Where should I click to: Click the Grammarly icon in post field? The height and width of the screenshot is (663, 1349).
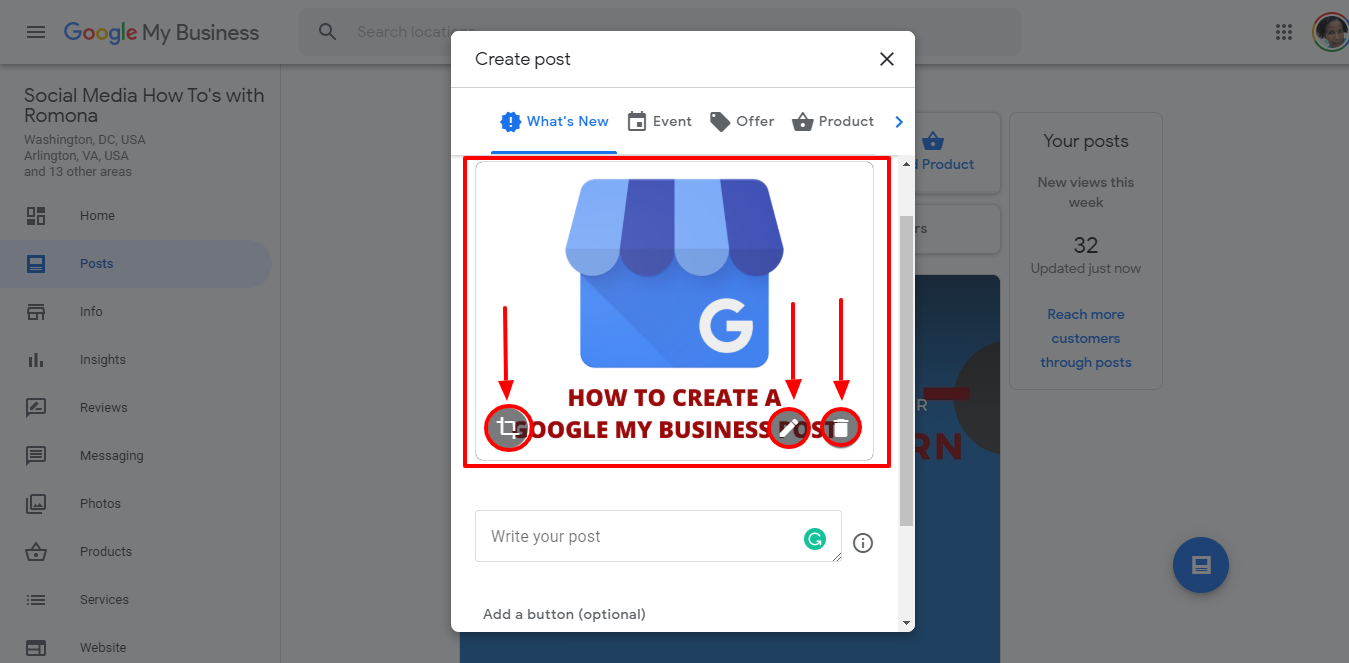coord(815,540)
